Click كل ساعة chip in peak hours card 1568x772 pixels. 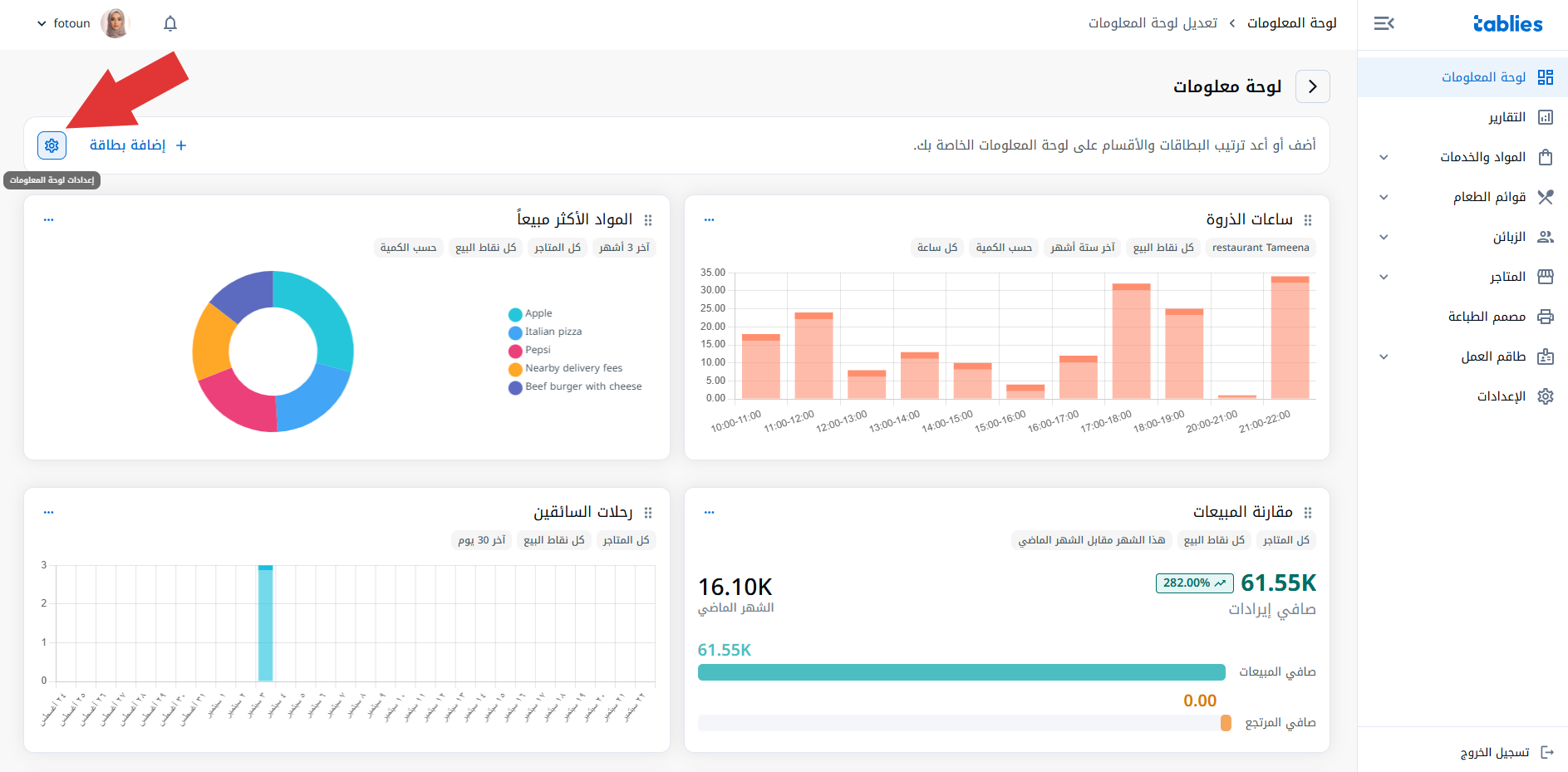point(937,248)
